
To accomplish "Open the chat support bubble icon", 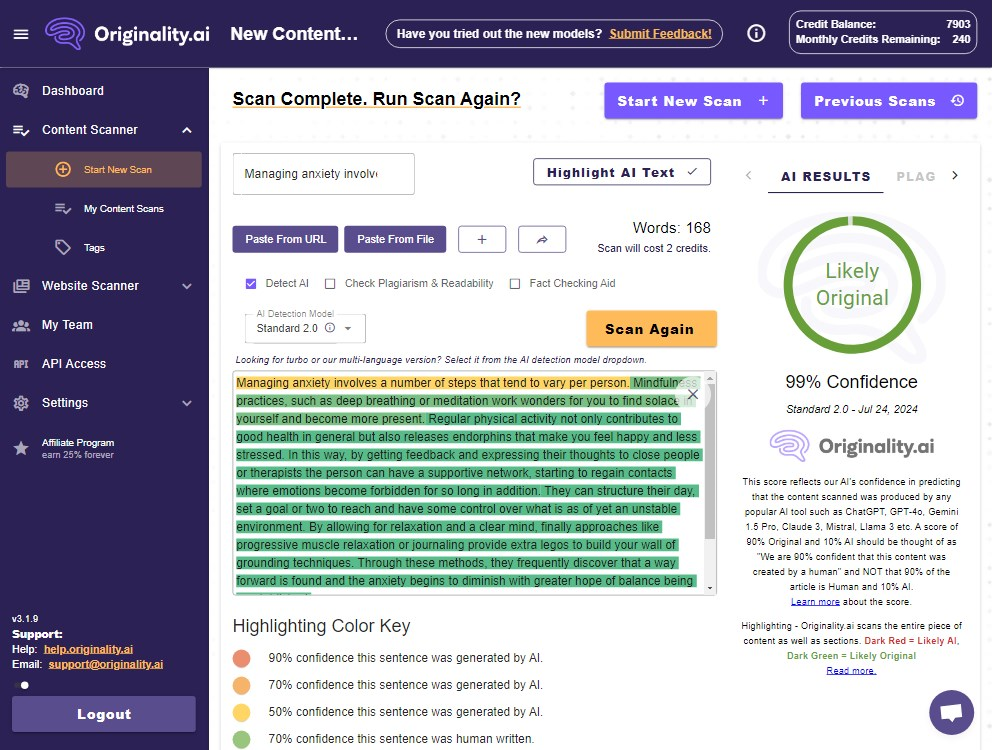I will tap(951, 712).
